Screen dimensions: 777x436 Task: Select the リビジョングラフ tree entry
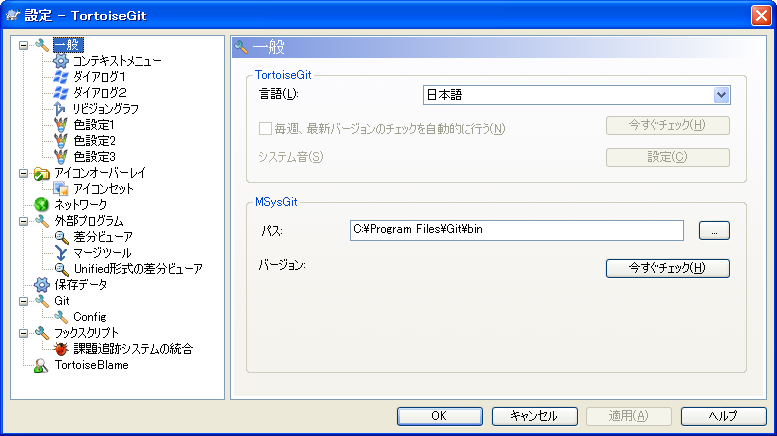point(106,109)
